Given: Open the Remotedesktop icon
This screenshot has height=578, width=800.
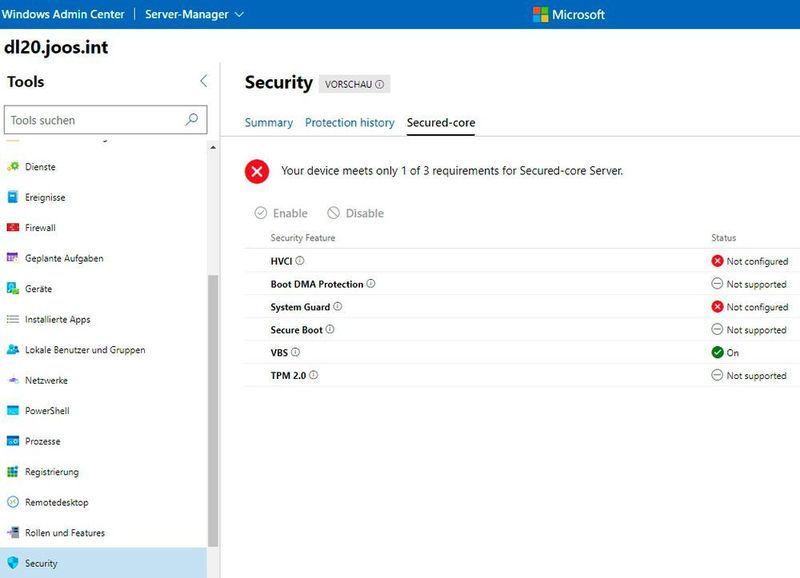Looking at the screenshot, I should pos(13,502).
